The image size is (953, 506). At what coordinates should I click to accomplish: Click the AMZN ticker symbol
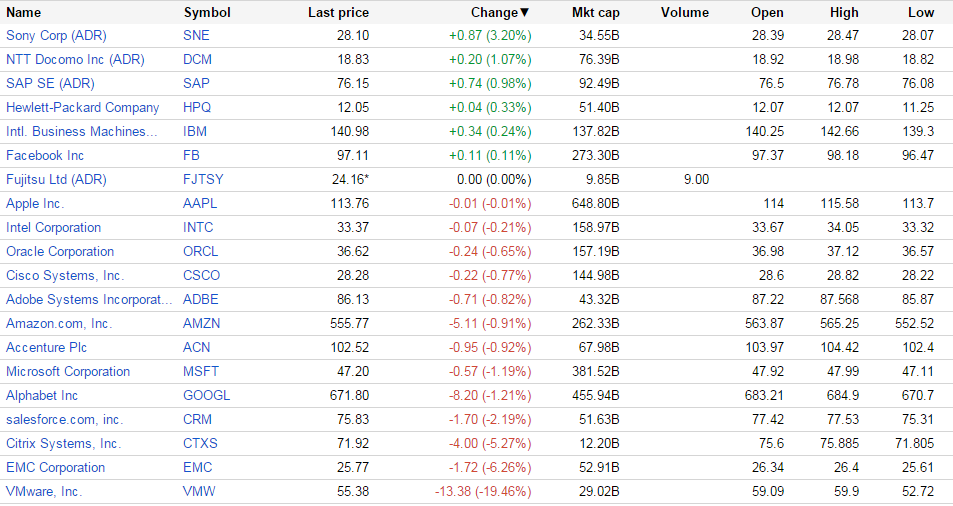click(202, 323)
